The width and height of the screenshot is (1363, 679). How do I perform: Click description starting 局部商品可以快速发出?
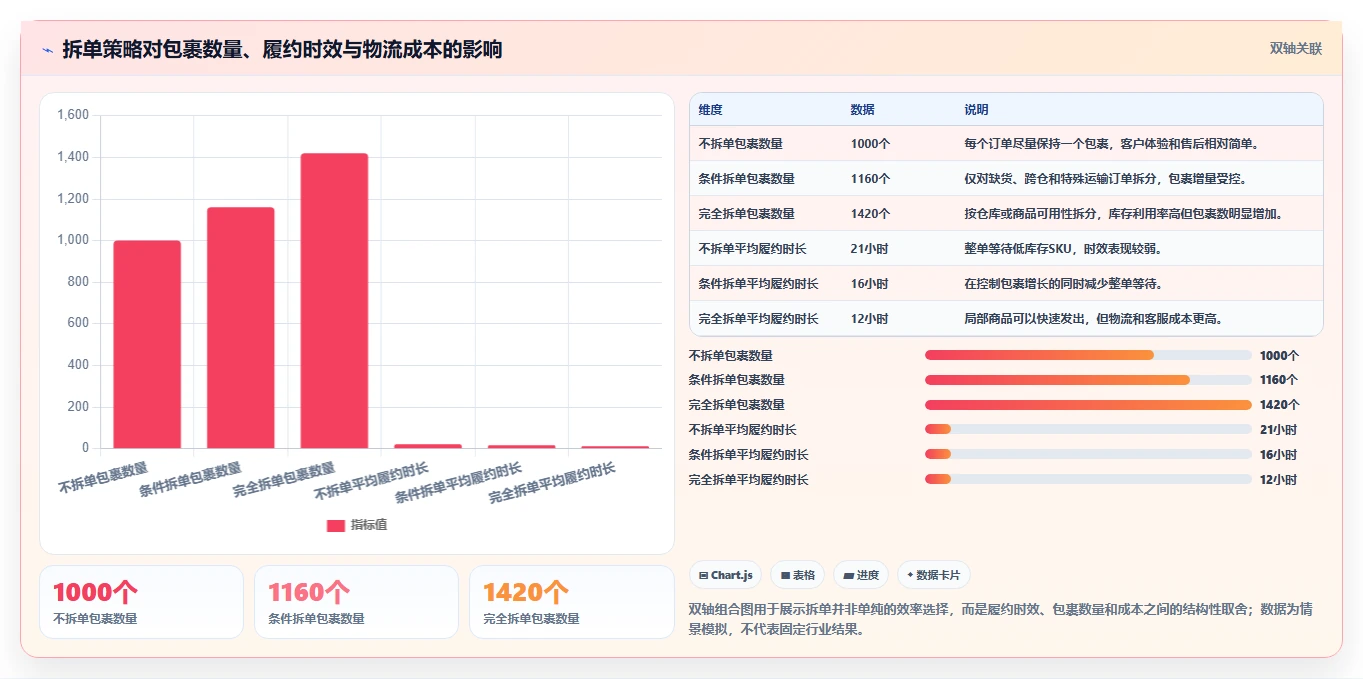1094,318
